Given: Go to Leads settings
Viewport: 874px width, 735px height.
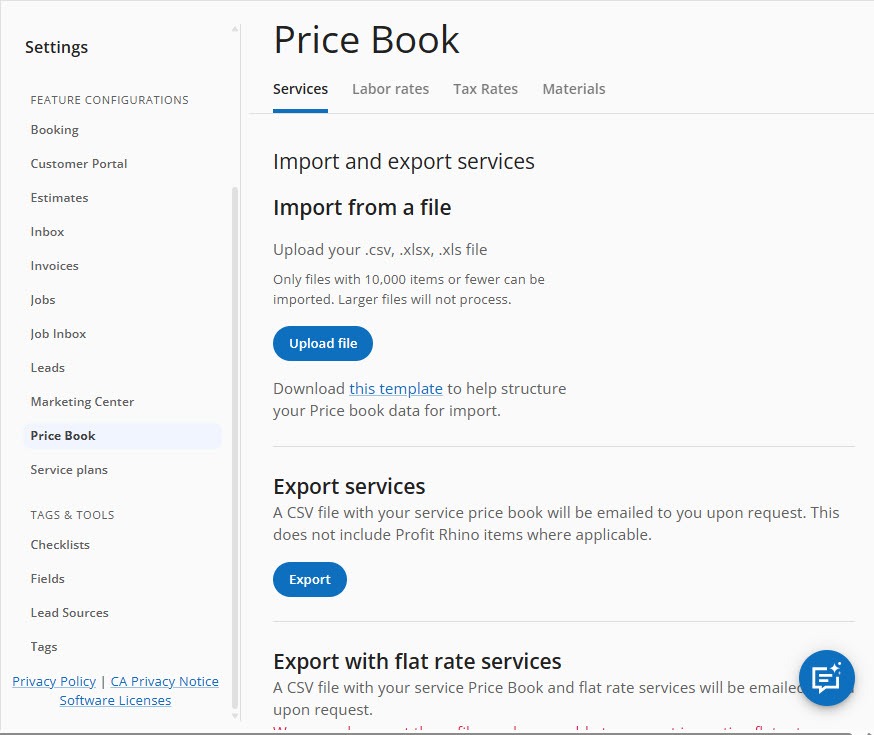Looking at the screenshot, I should tap(48, 368).
